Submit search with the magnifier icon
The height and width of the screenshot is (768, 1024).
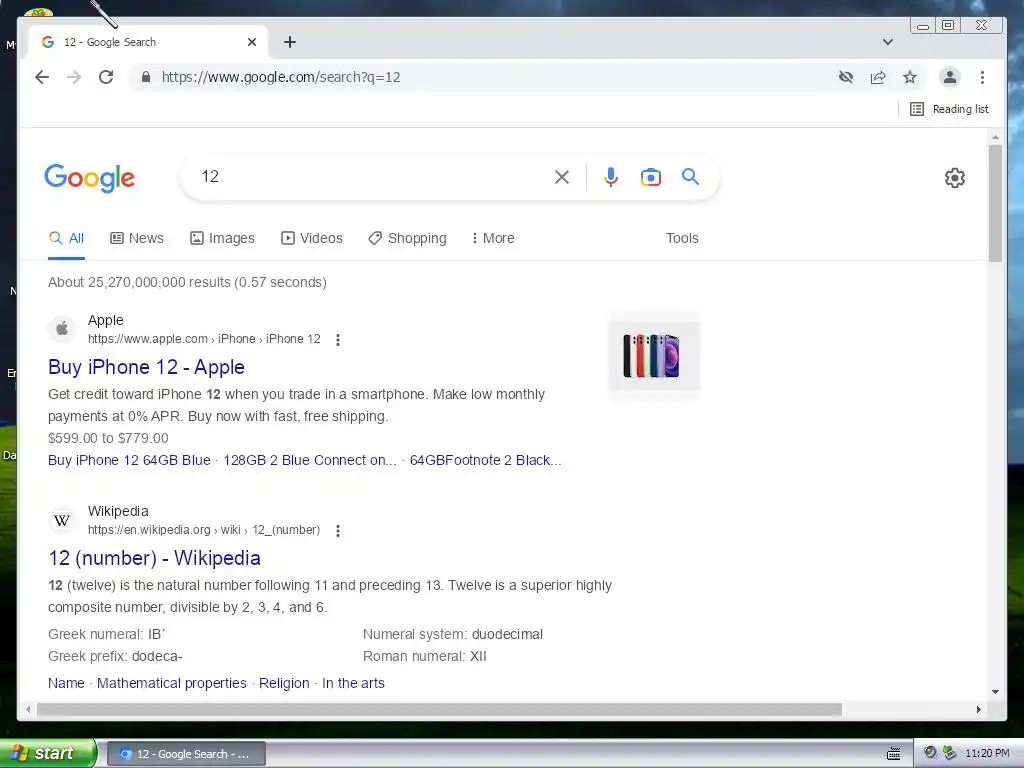coord(690,176)
